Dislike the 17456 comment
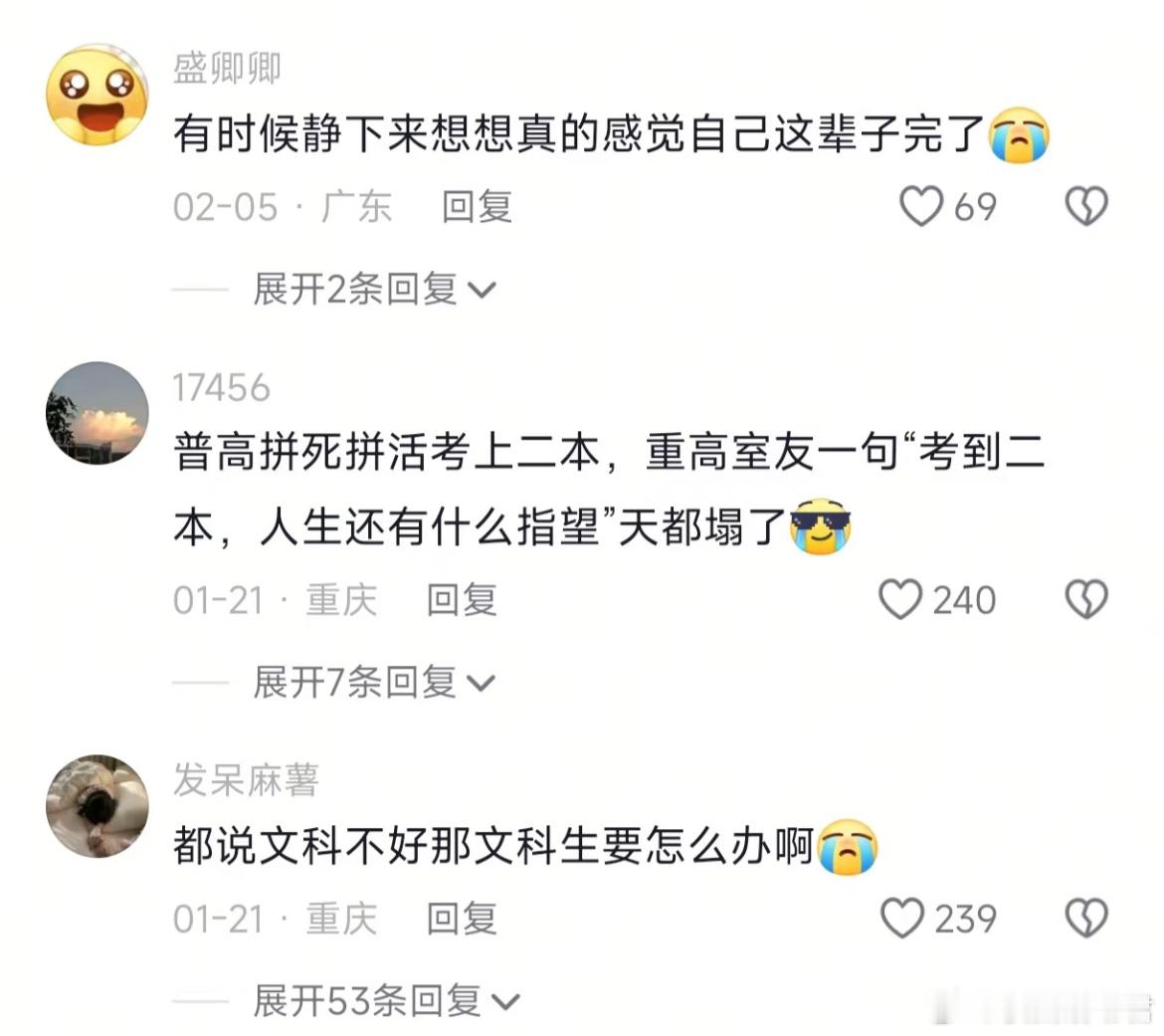This screenshot has height=1036, width=1164. click(1086, 599)
